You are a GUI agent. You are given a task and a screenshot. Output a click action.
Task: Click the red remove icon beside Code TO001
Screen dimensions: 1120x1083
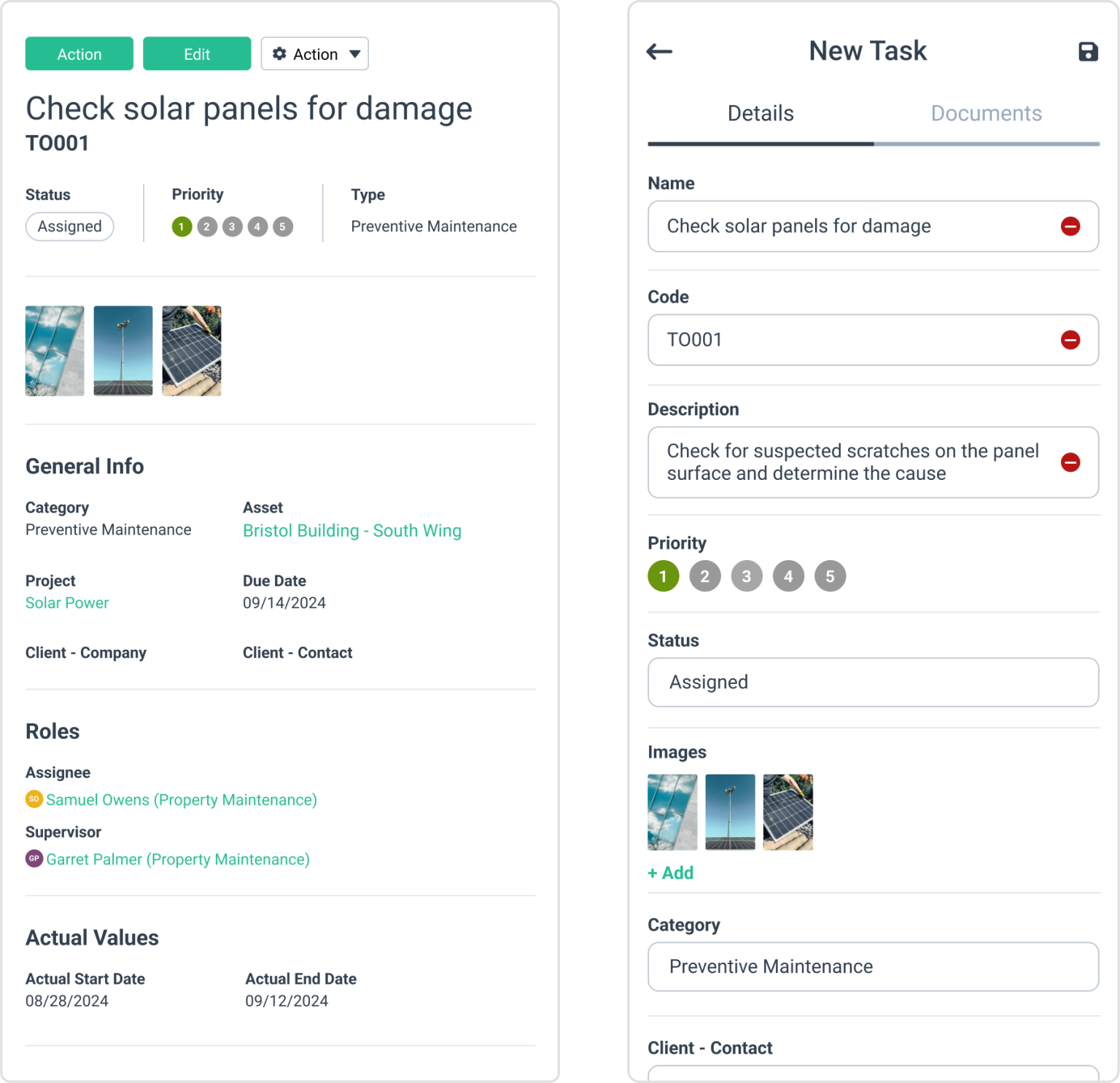tap(1071, 339)
